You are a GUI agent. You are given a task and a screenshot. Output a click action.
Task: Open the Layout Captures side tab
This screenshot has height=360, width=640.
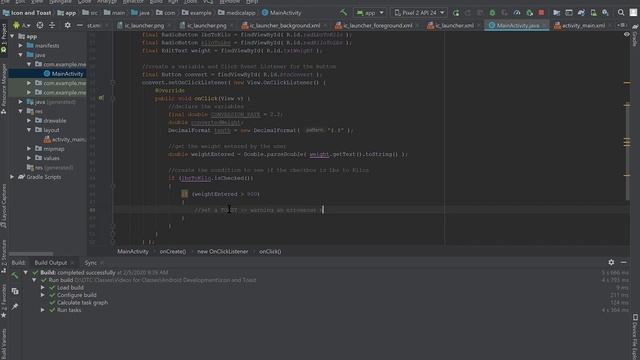[x=4, y=206]
